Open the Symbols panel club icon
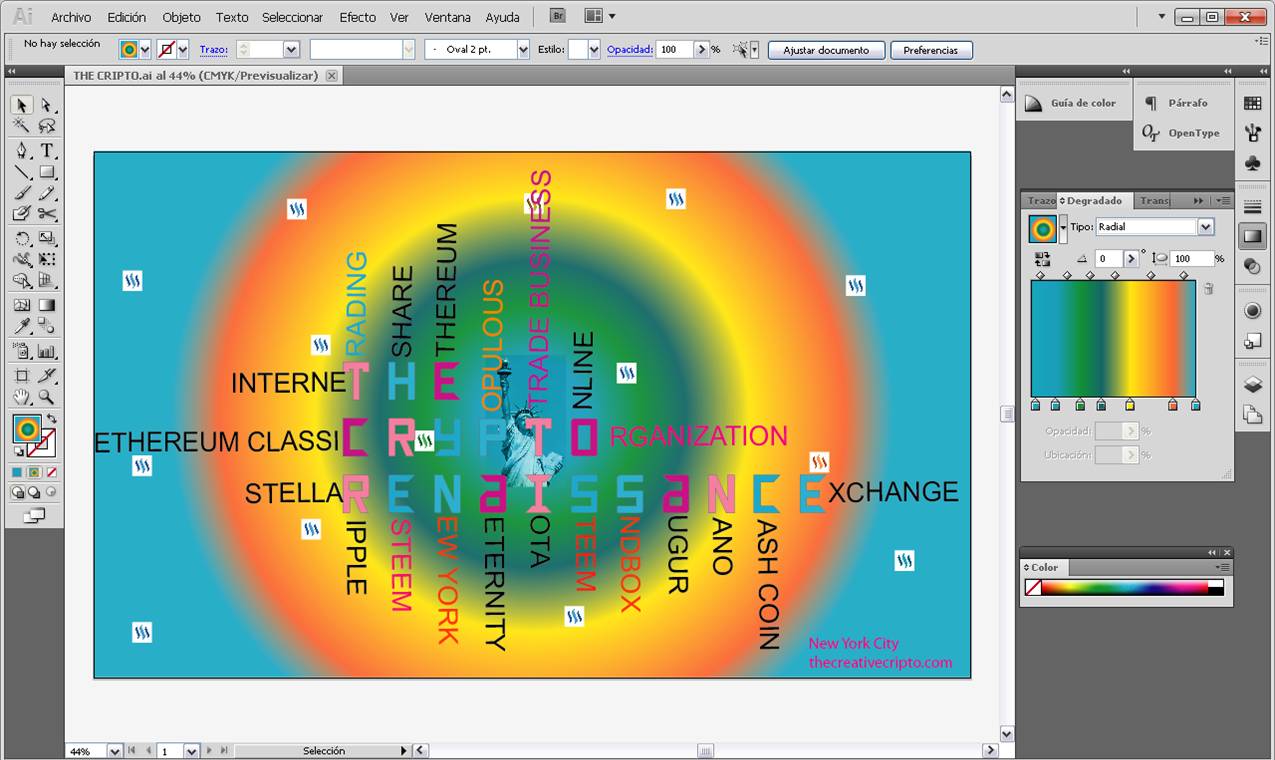 pos(1252,163)
